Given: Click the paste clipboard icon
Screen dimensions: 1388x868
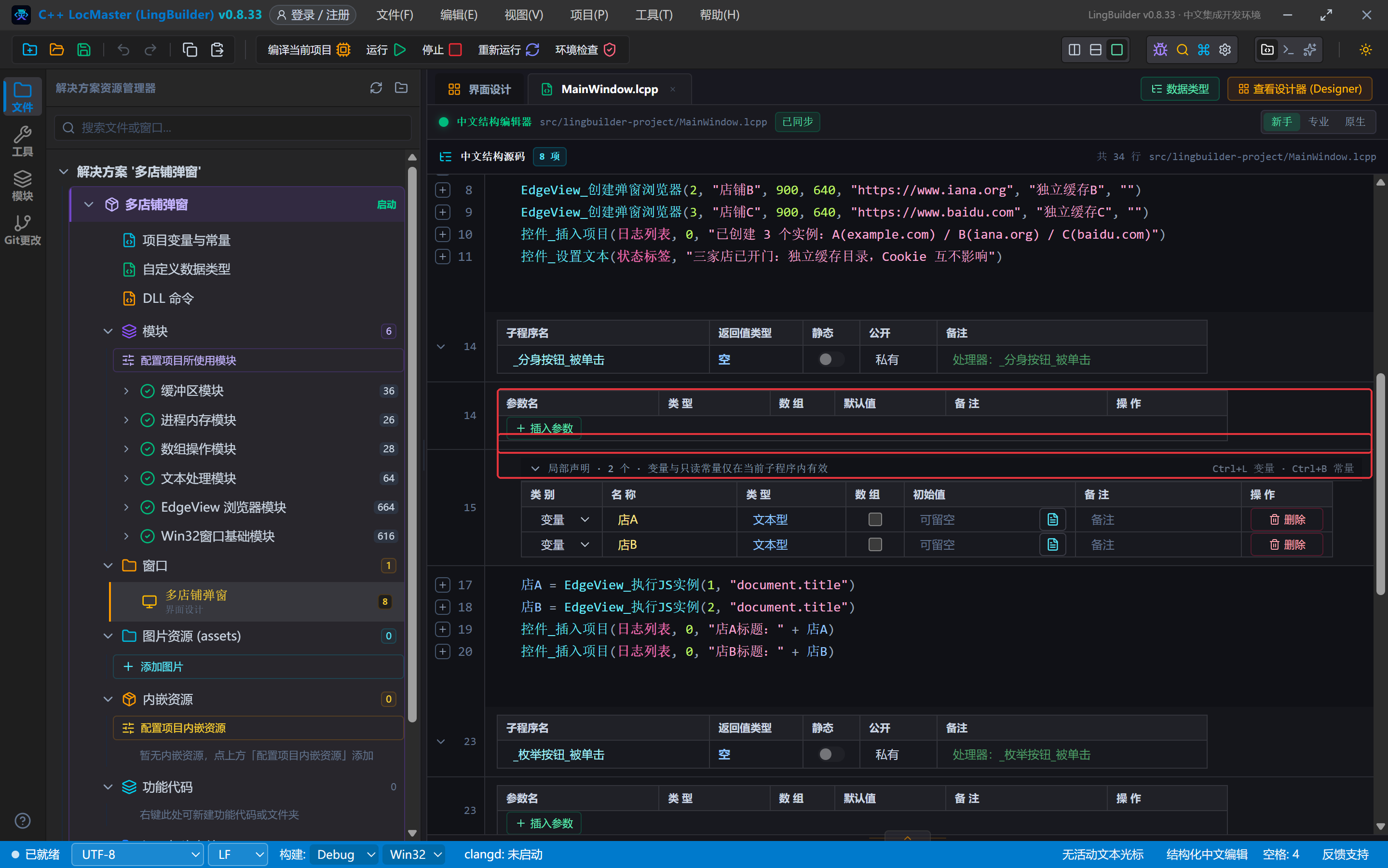Looking at the screenshot, I should point(217,50).
